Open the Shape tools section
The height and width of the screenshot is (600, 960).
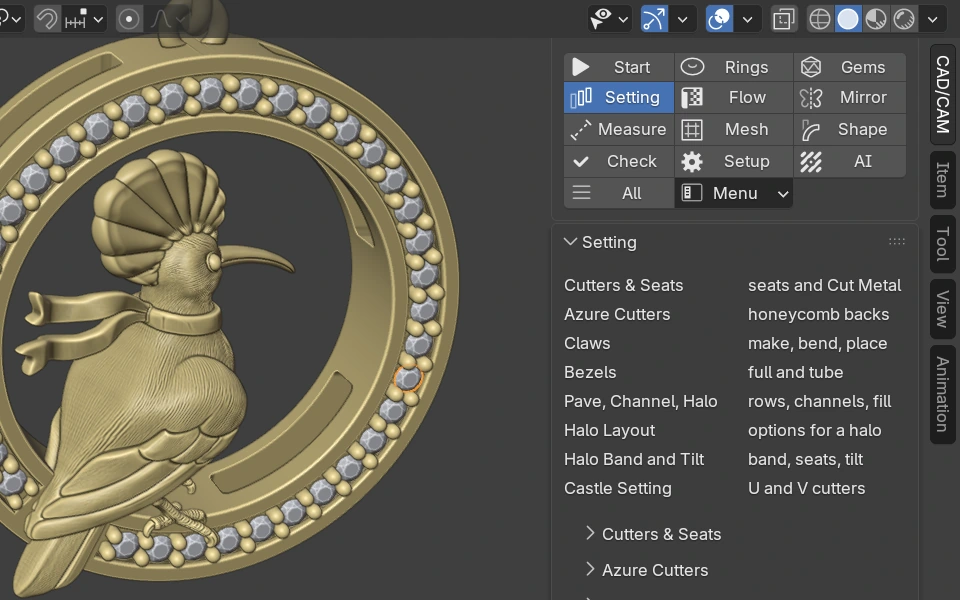coord(850,129)
